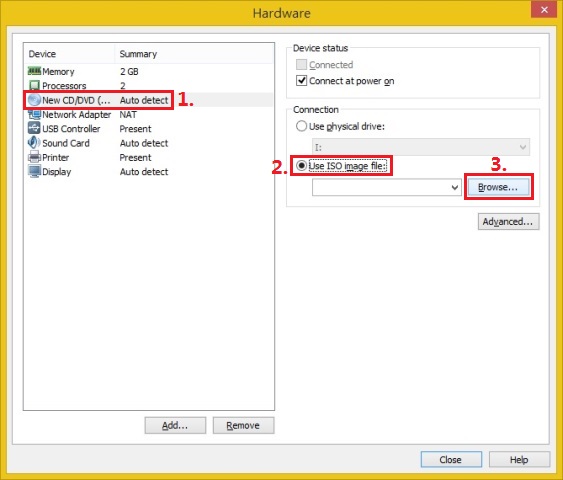Image resolution: width=563 pixels, height=480 pixels.
Task: Click Auto detect summary for Sound Card
Action: (144, 143)
